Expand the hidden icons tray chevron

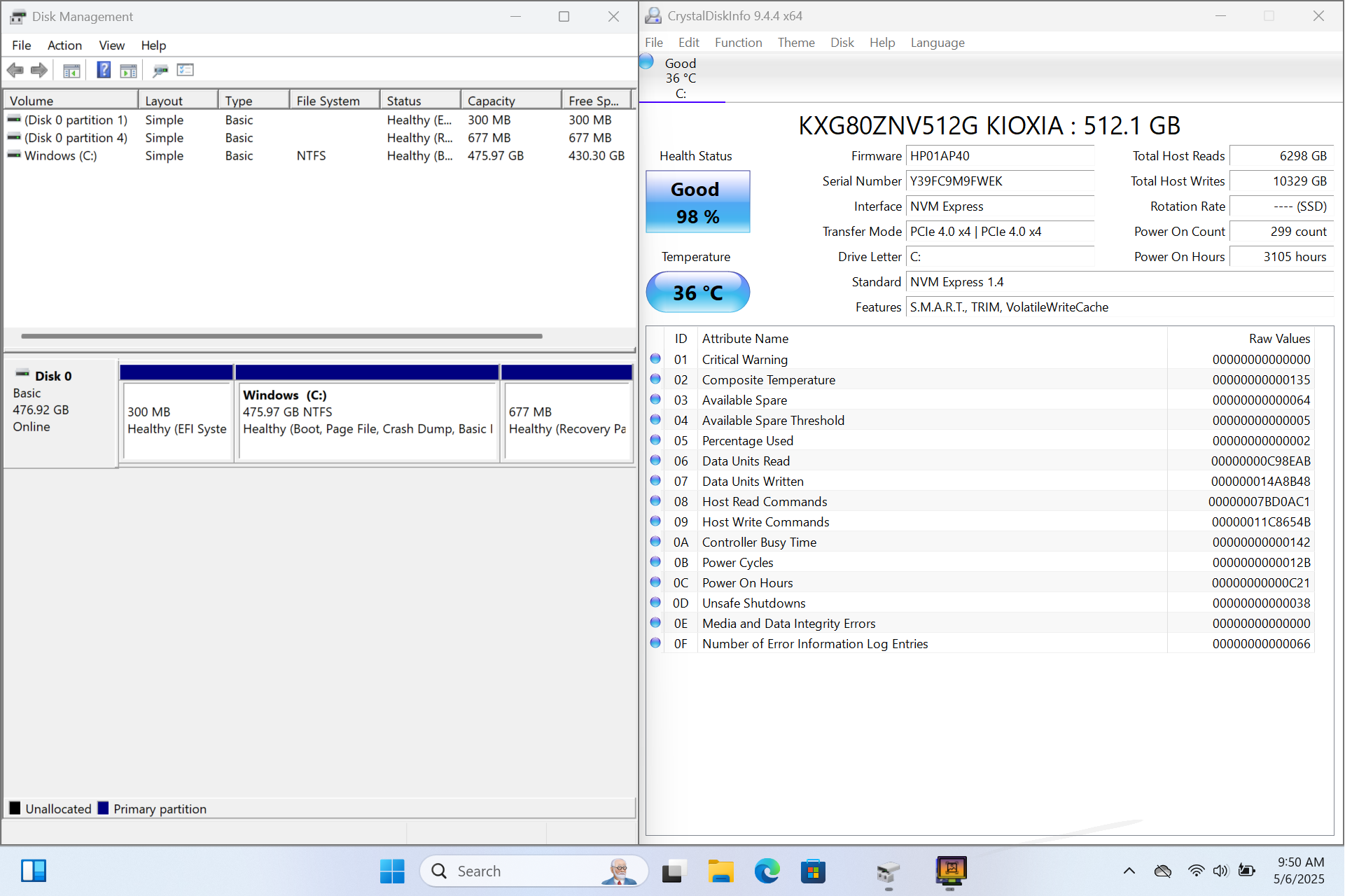pyautogui.click(x=1129, y=871)
